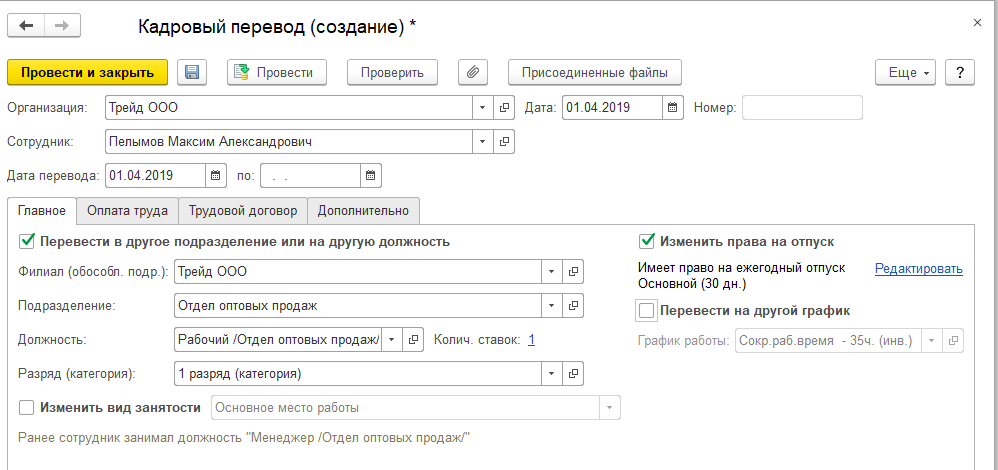Open calendar picker for Дата field

pyautogui.click(x=673, y=108)
